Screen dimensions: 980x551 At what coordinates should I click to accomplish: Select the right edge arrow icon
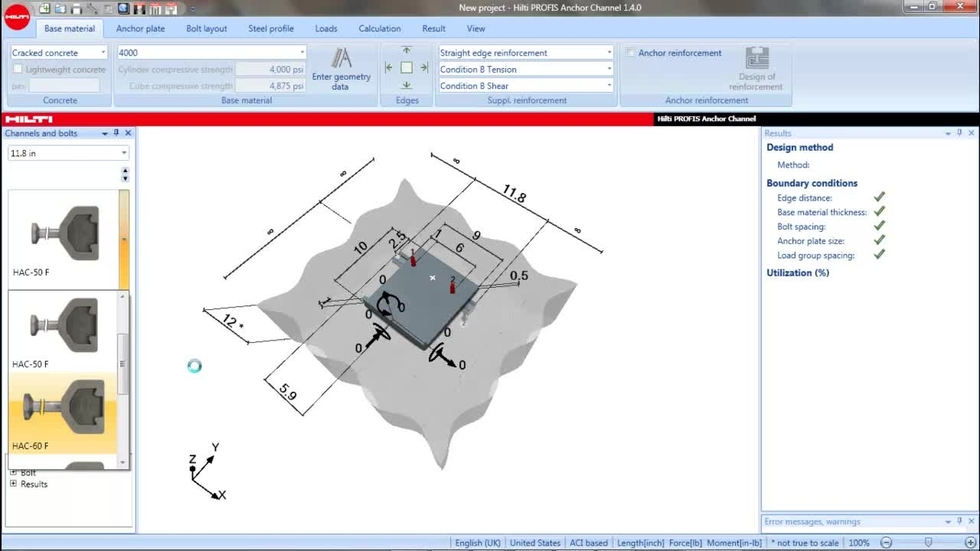424,67
